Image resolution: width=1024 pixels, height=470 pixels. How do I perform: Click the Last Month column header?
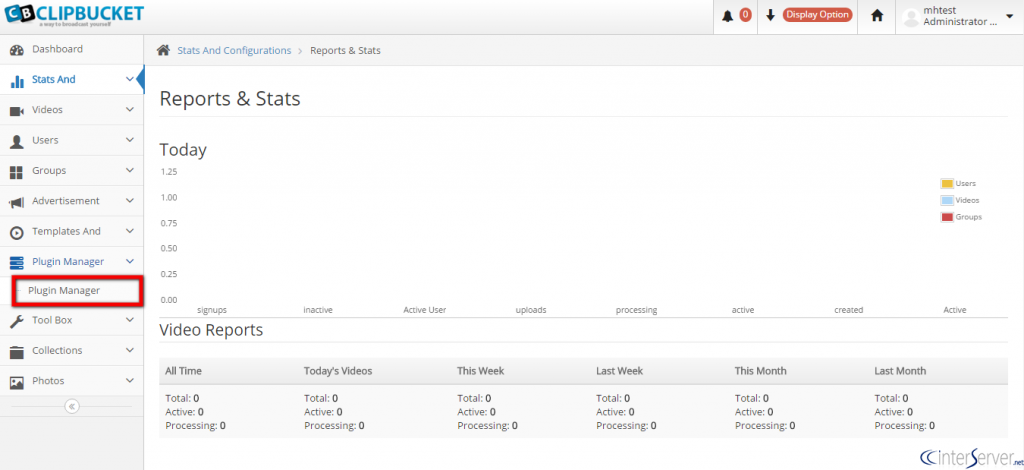(900, 371)
